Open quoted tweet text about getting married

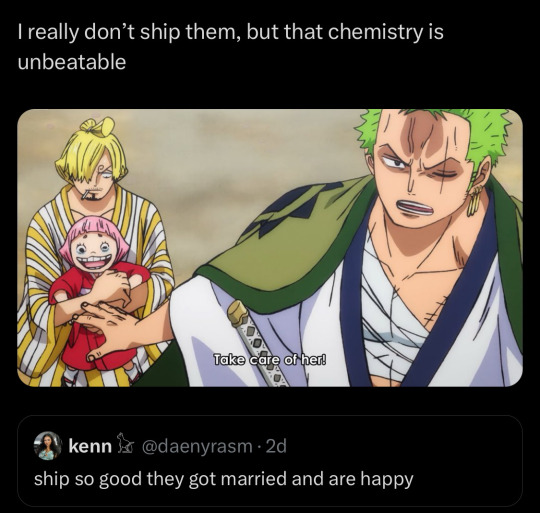click(224, 479)
